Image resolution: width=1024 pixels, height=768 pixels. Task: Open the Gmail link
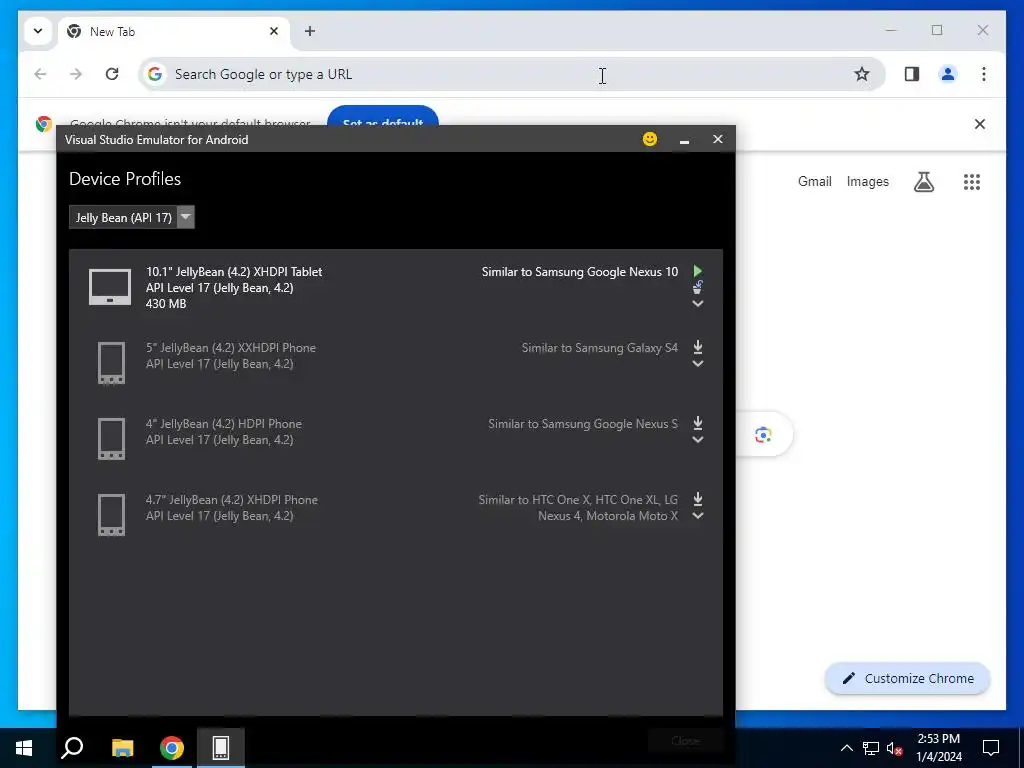click(814, 182)
